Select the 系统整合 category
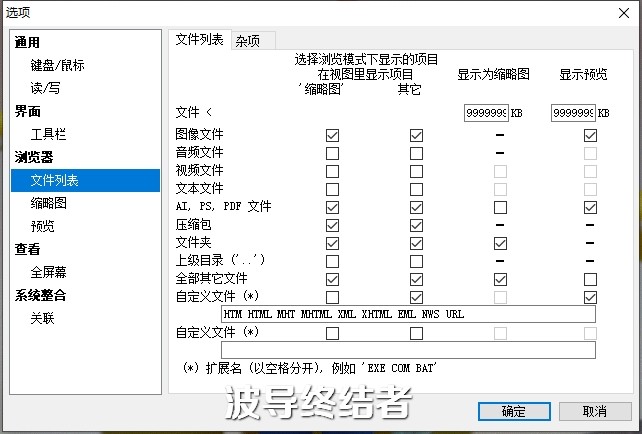 coord(40,296)
